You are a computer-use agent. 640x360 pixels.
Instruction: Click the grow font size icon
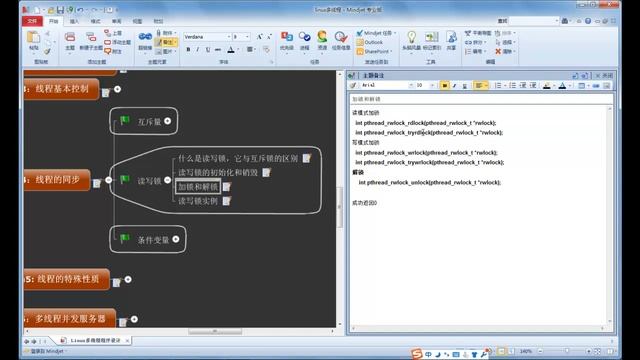click(259, 37)
